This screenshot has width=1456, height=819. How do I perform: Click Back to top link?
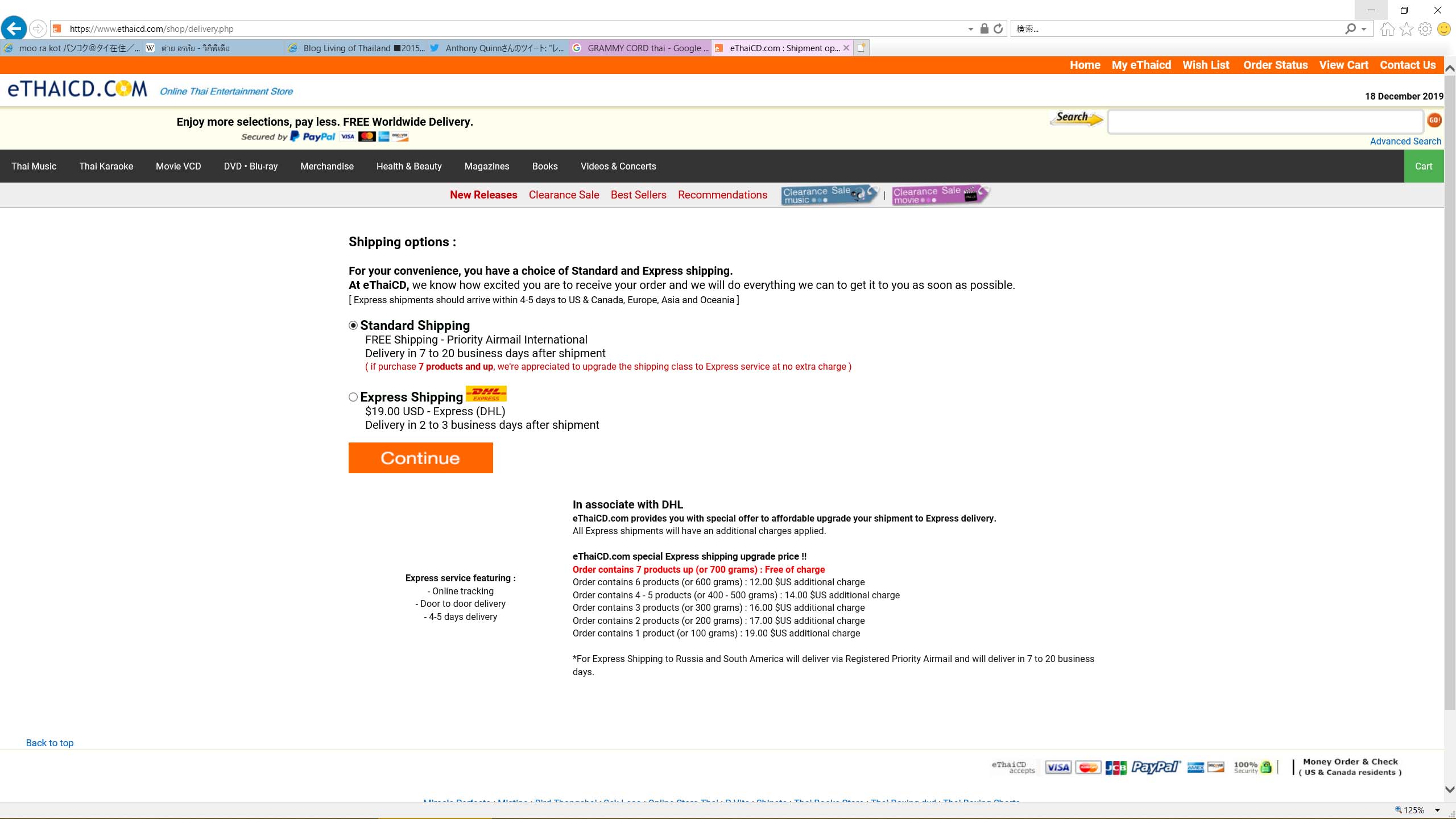(x=49, y=743)
